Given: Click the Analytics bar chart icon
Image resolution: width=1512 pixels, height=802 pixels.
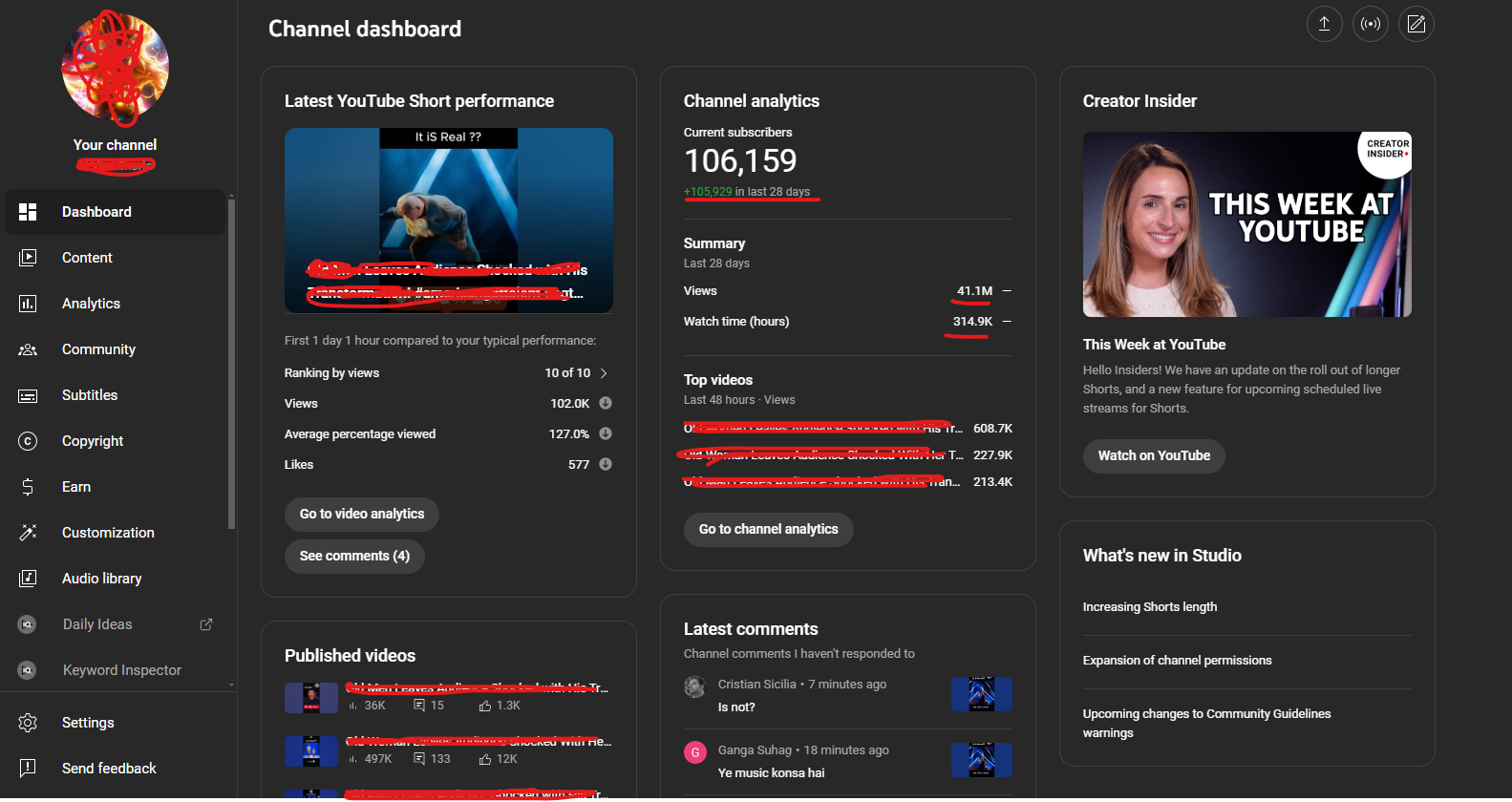Looking at the screenshot, I should point(28,304).
